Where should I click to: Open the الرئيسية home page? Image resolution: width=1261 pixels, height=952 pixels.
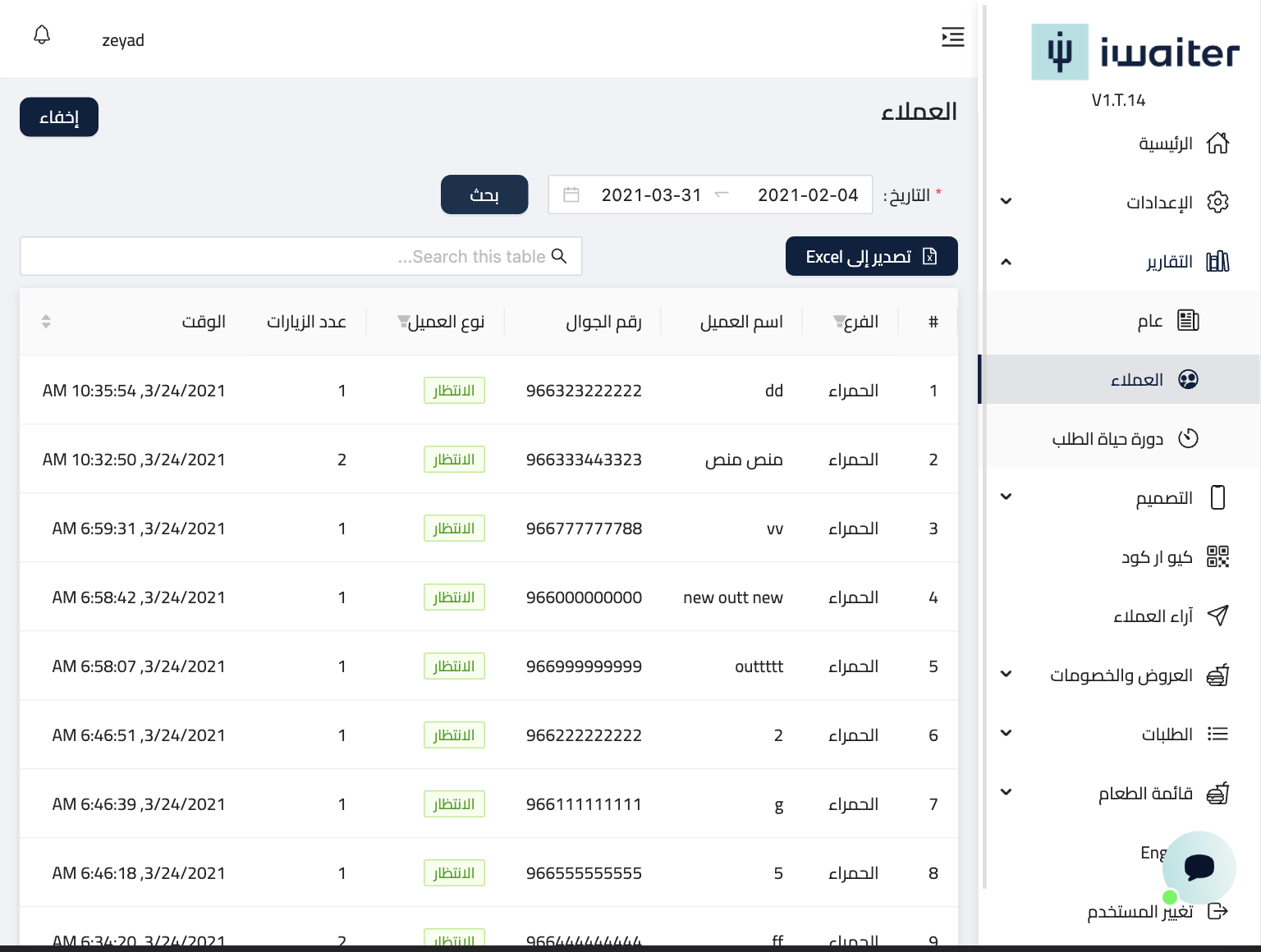tap(1166, 144)
